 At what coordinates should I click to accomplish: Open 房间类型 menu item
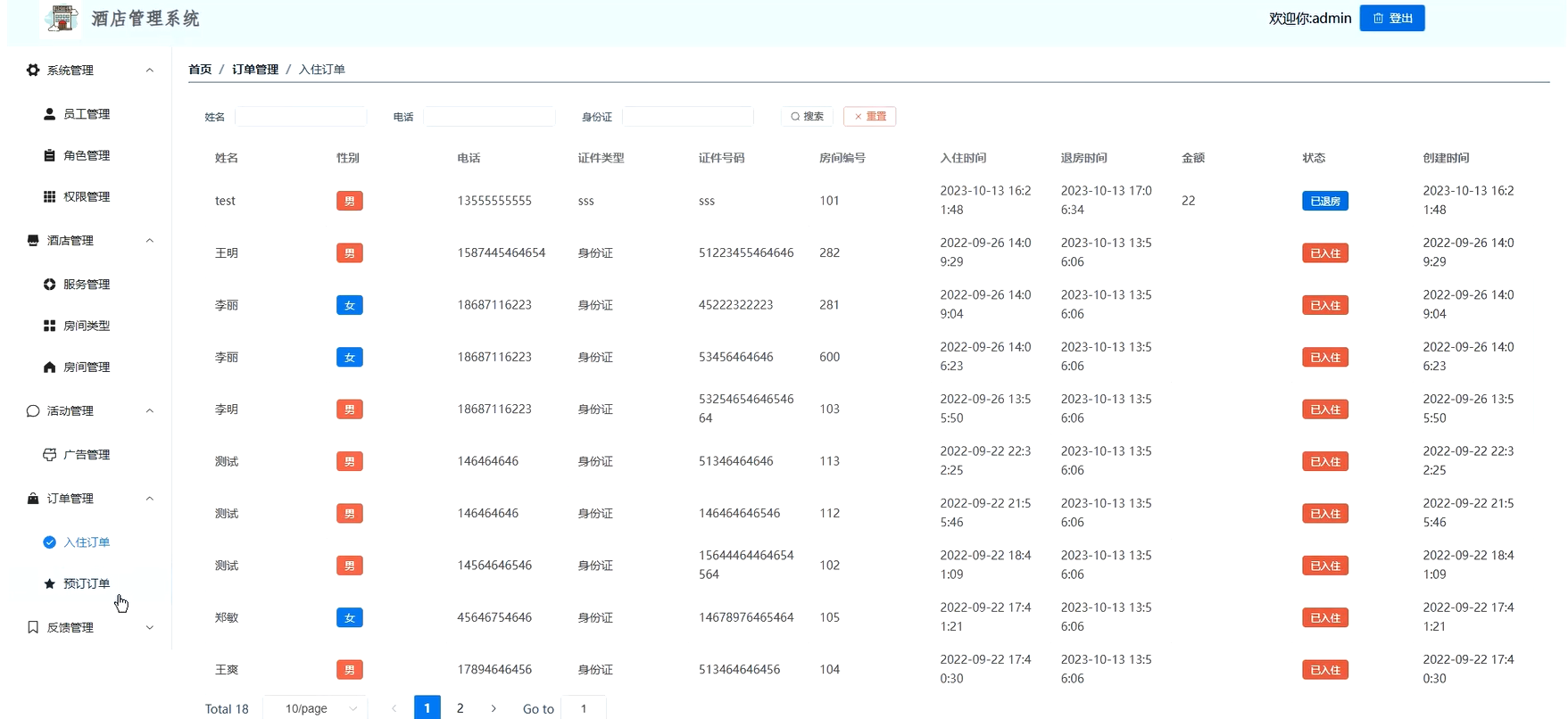[x=87, y=326]
